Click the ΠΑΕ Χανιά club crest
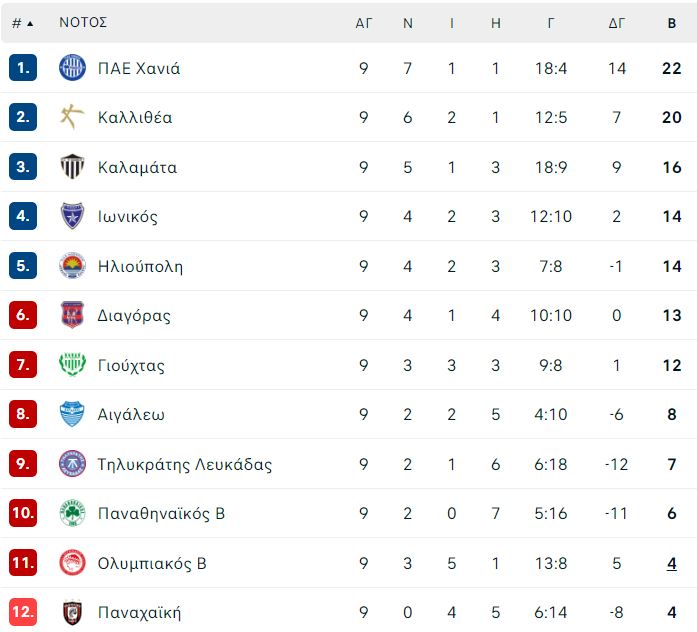 point(72,68)
